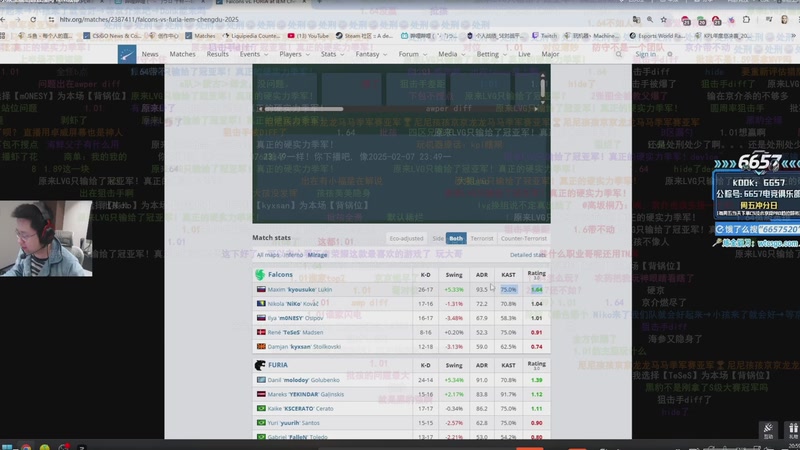Click the interaction icon beside the gift icon
This screenshot has width=800, height=450.
[x=768, y=431]
